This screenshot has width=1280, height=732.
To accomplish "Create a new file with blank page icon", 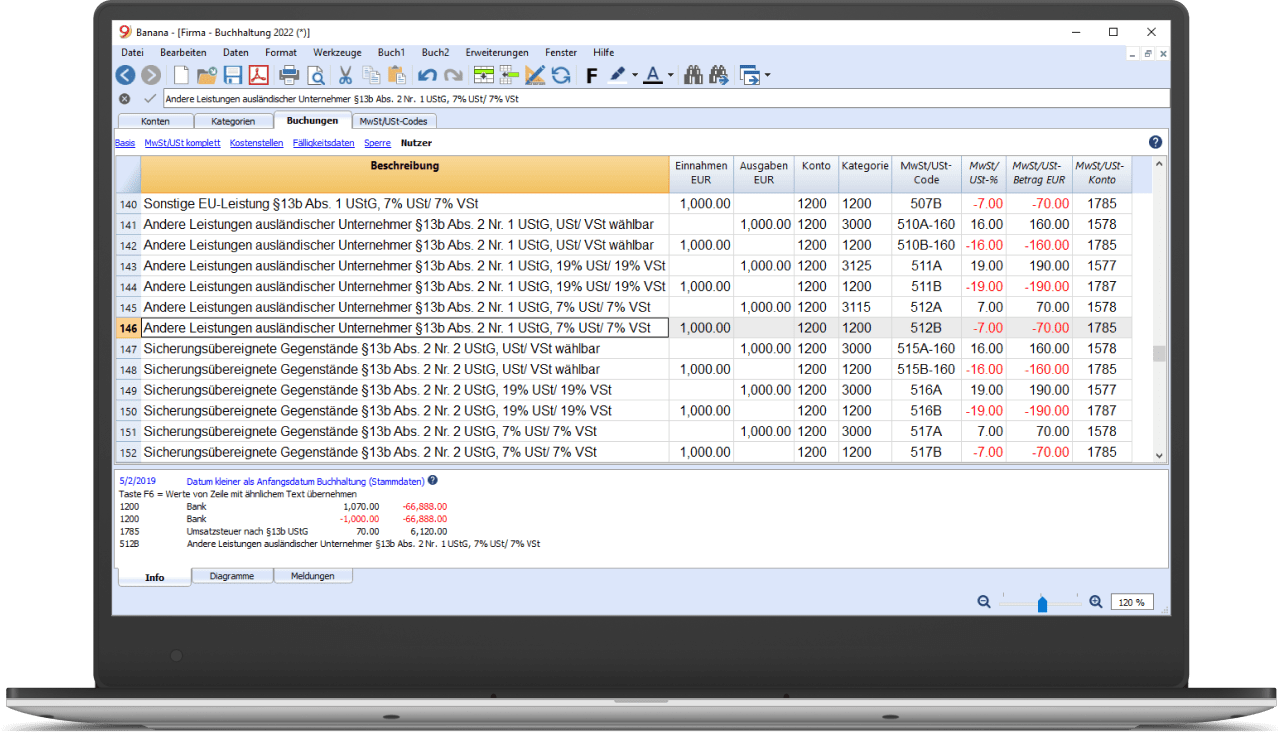I will point(181,75).
